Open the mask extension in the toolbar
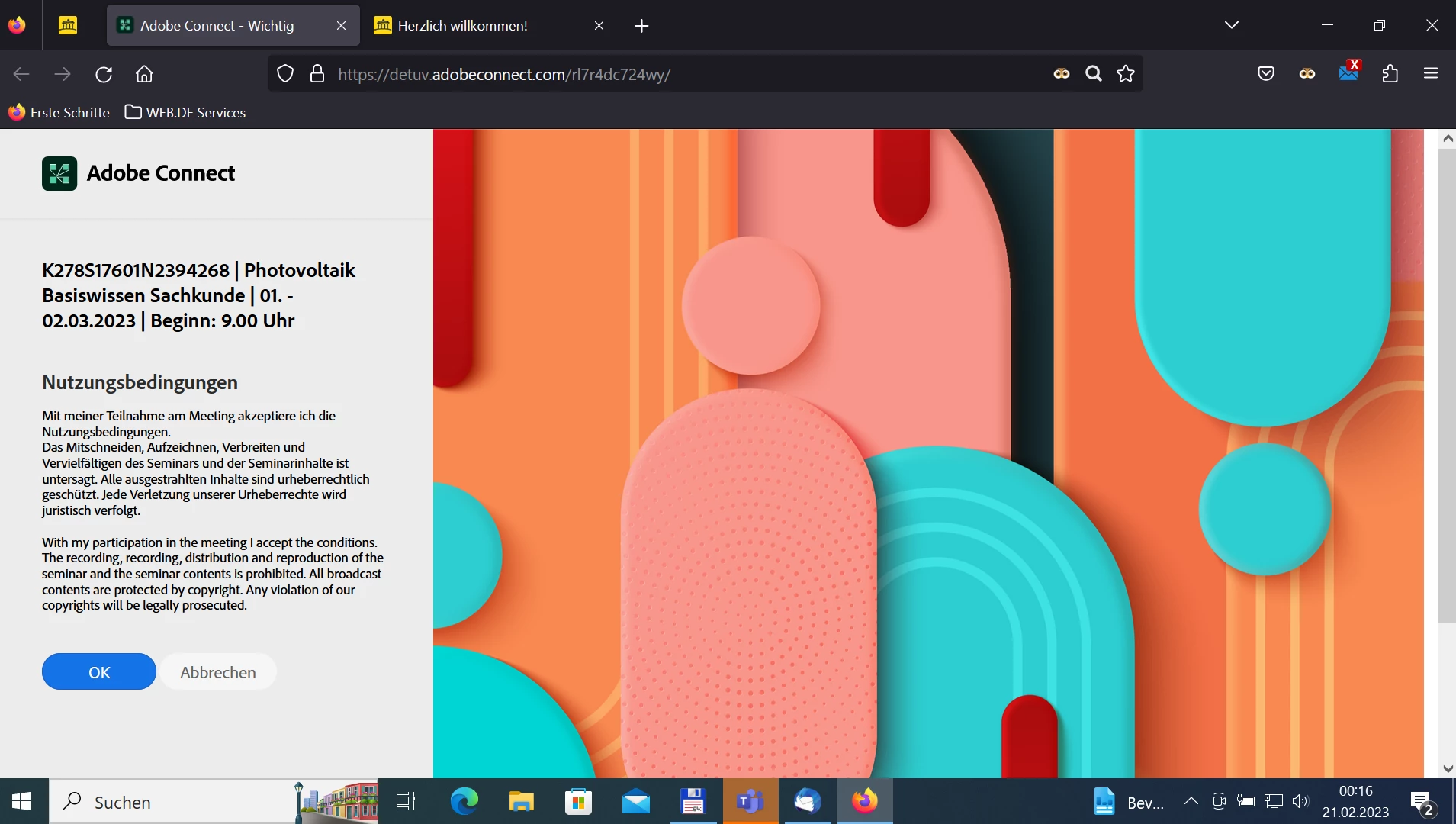The height and width of the screenshot is (824, 1456). 1307,73
